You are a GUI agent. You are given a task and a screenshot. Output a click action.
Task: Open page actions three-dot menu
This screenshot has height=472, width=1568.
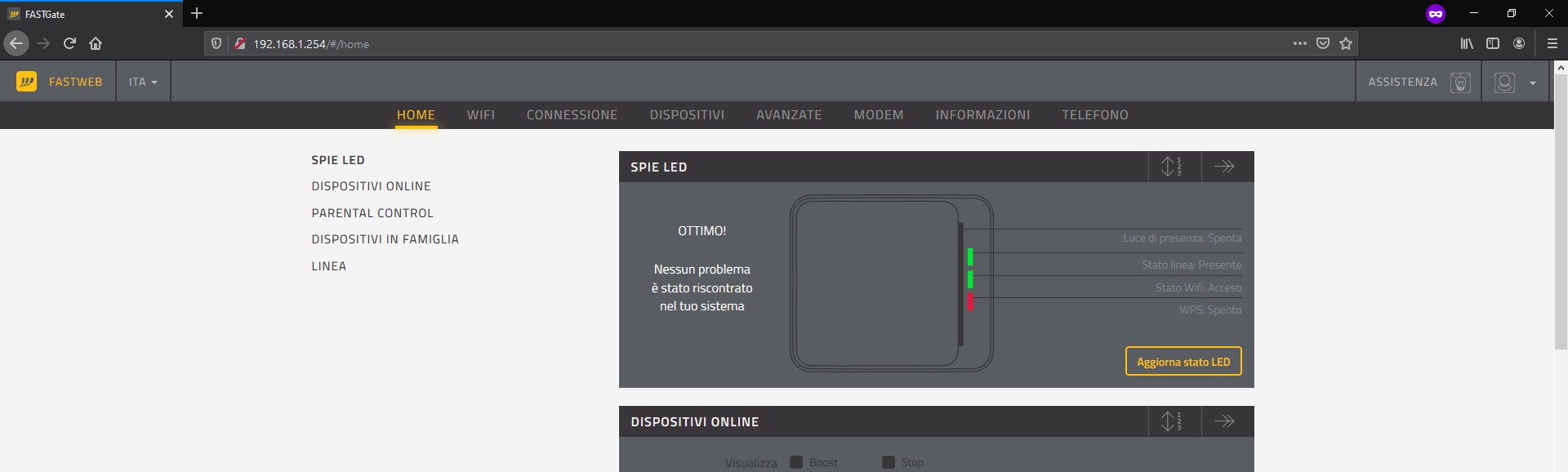point(1300,43)
